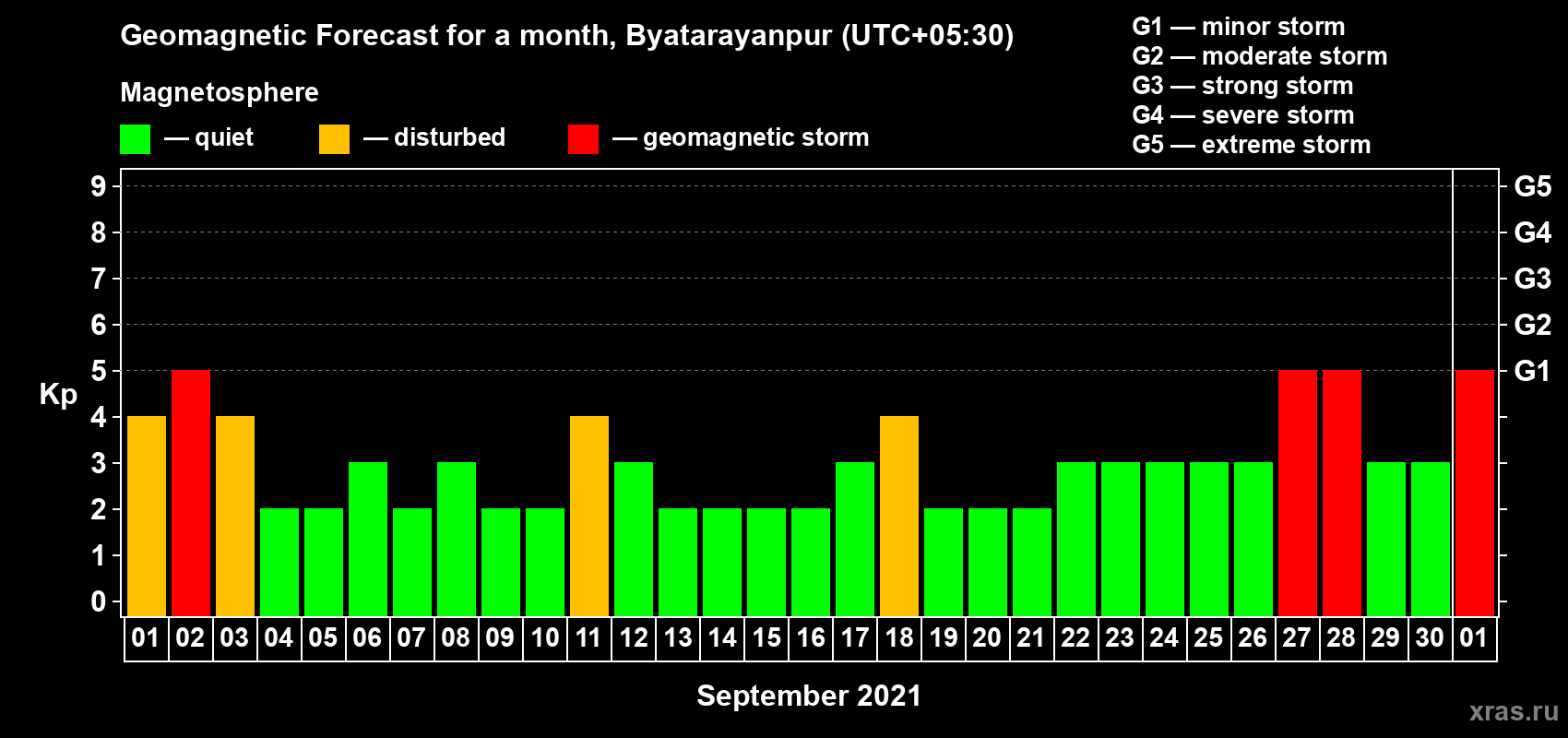This screenshot has height=738, width=1568.
Task: Click the September 2021 axis caption
Action: (x=809, y=696)
